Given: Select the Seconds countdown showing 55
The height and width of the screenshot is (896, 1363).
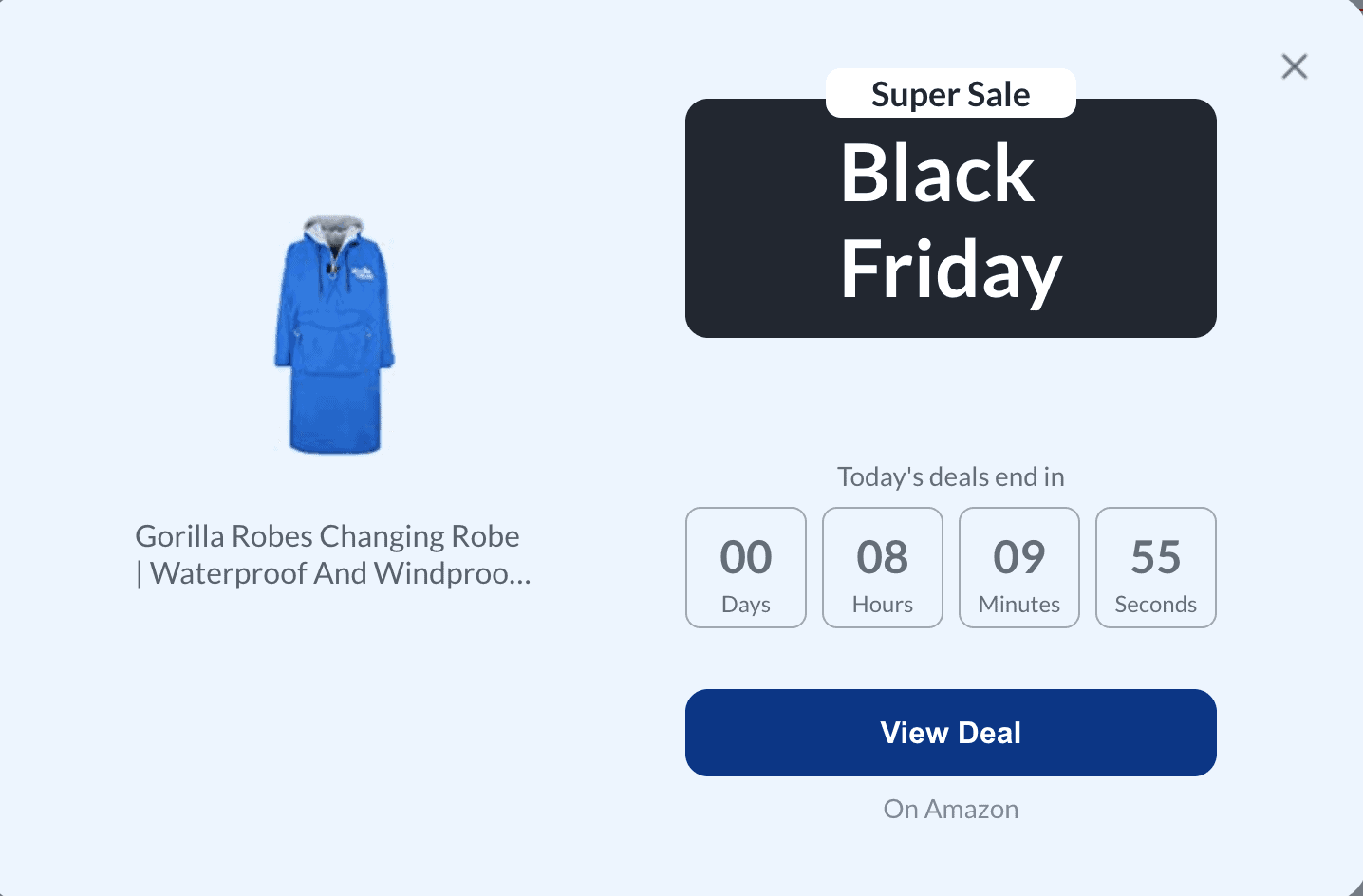Looking at the screenshot, I should pos(1155,568).
